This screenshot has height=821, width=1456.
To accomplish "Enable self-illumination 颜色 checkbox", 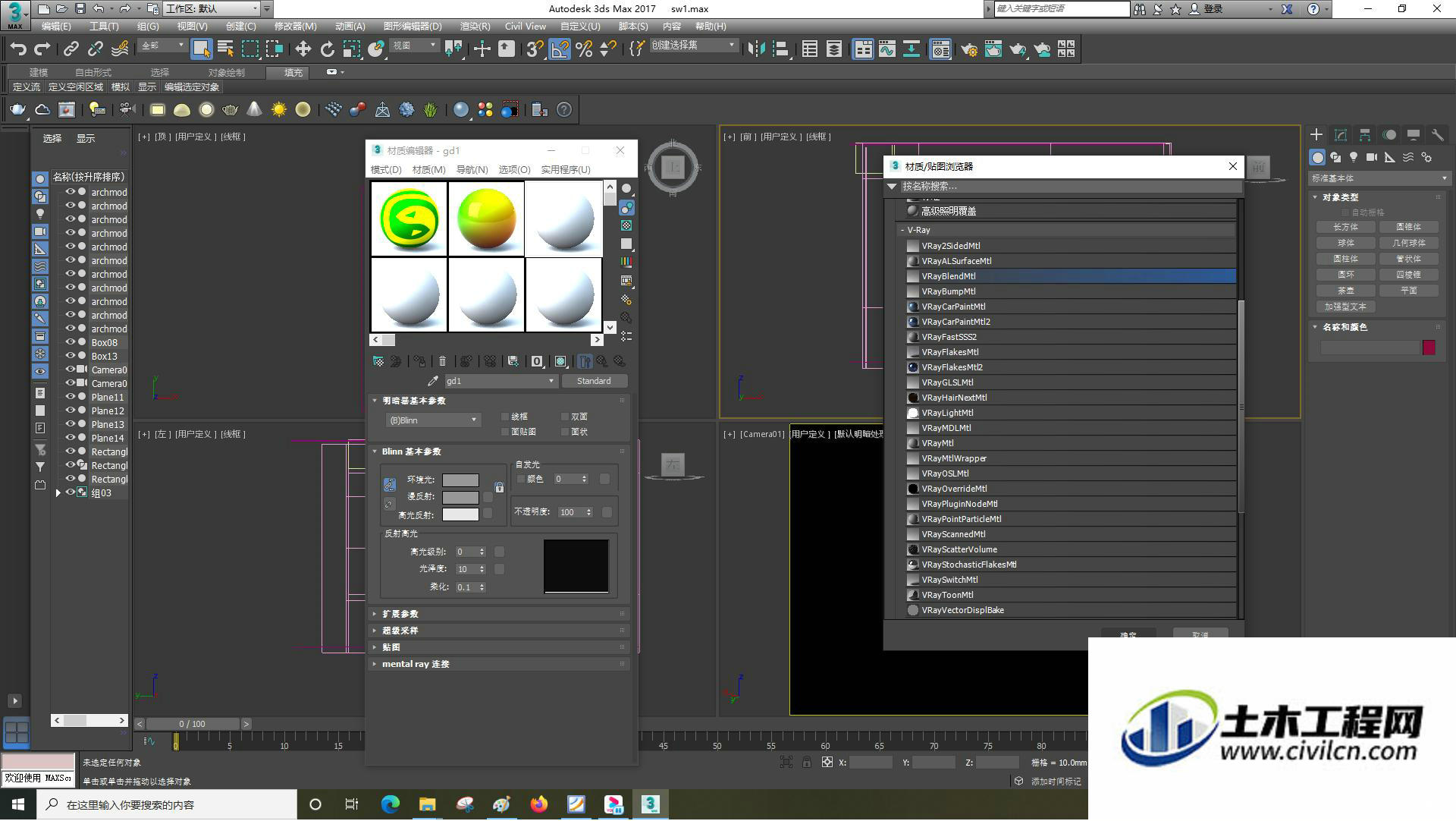I will 521,479.
